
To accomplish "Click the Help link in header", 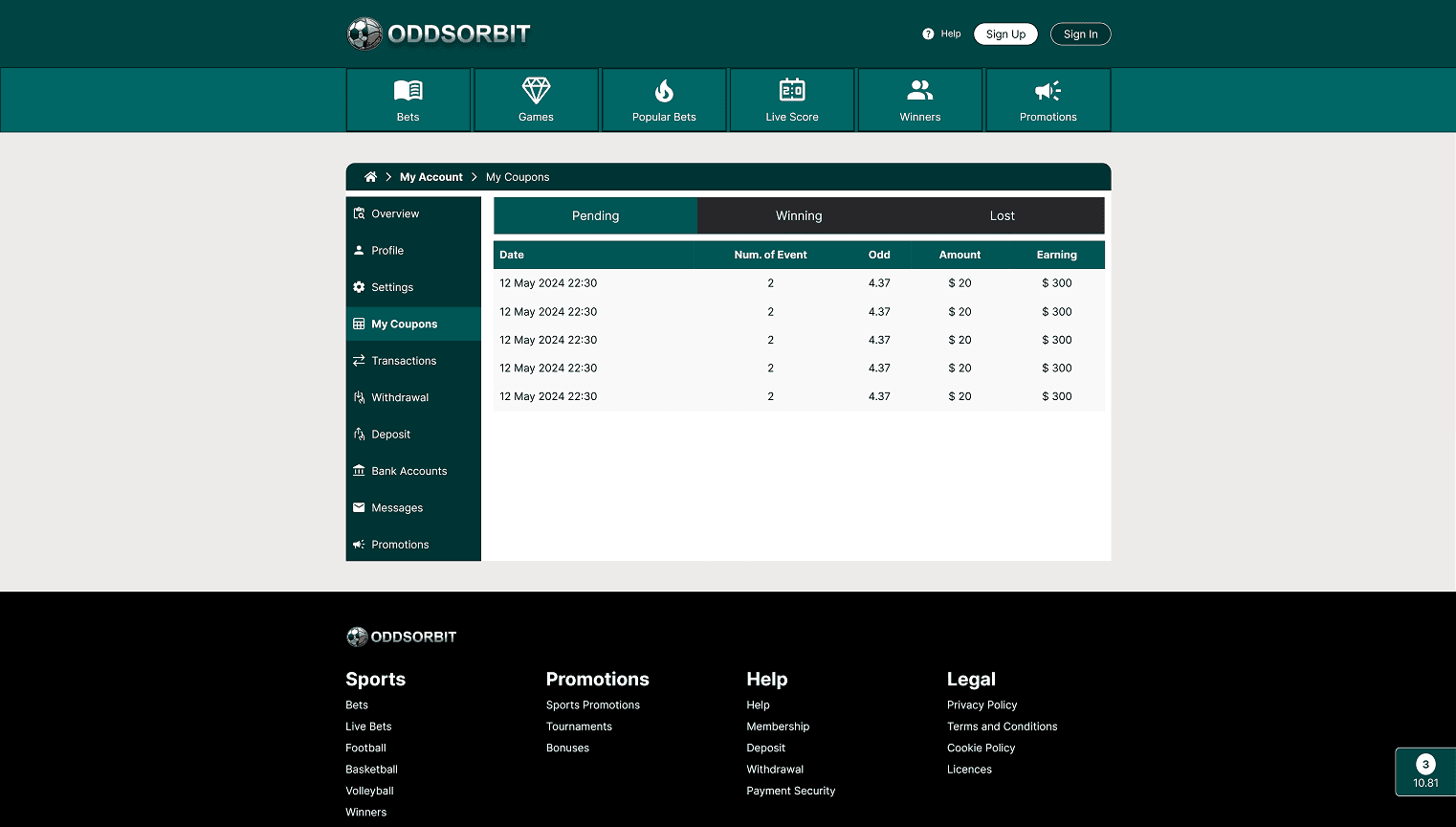I will click(x=950, y=34).
